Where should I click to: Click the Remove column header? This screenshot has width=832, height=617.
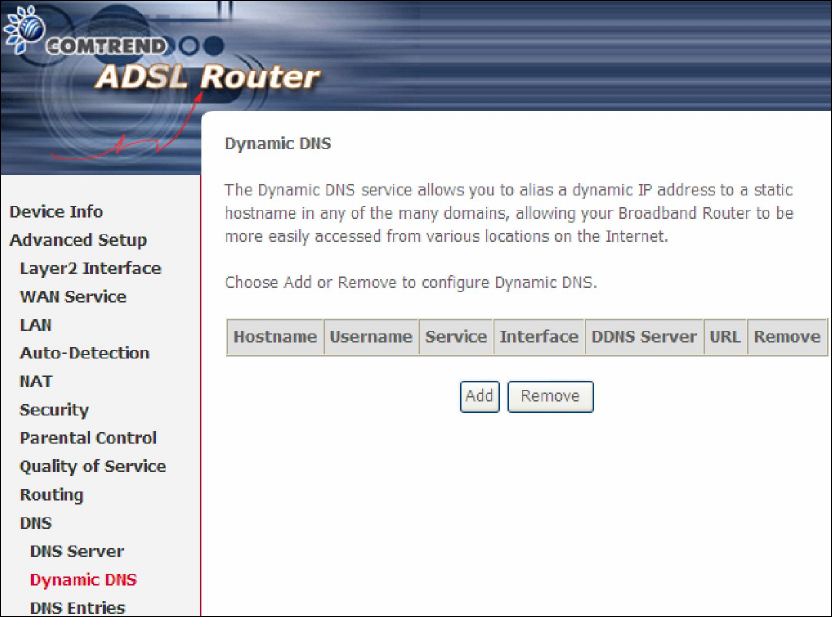point(787,337)
